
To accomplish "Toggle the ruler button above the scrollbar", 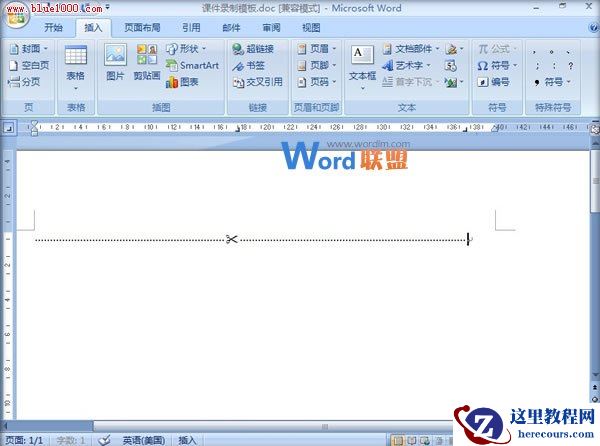I will (x=595, y=130).
